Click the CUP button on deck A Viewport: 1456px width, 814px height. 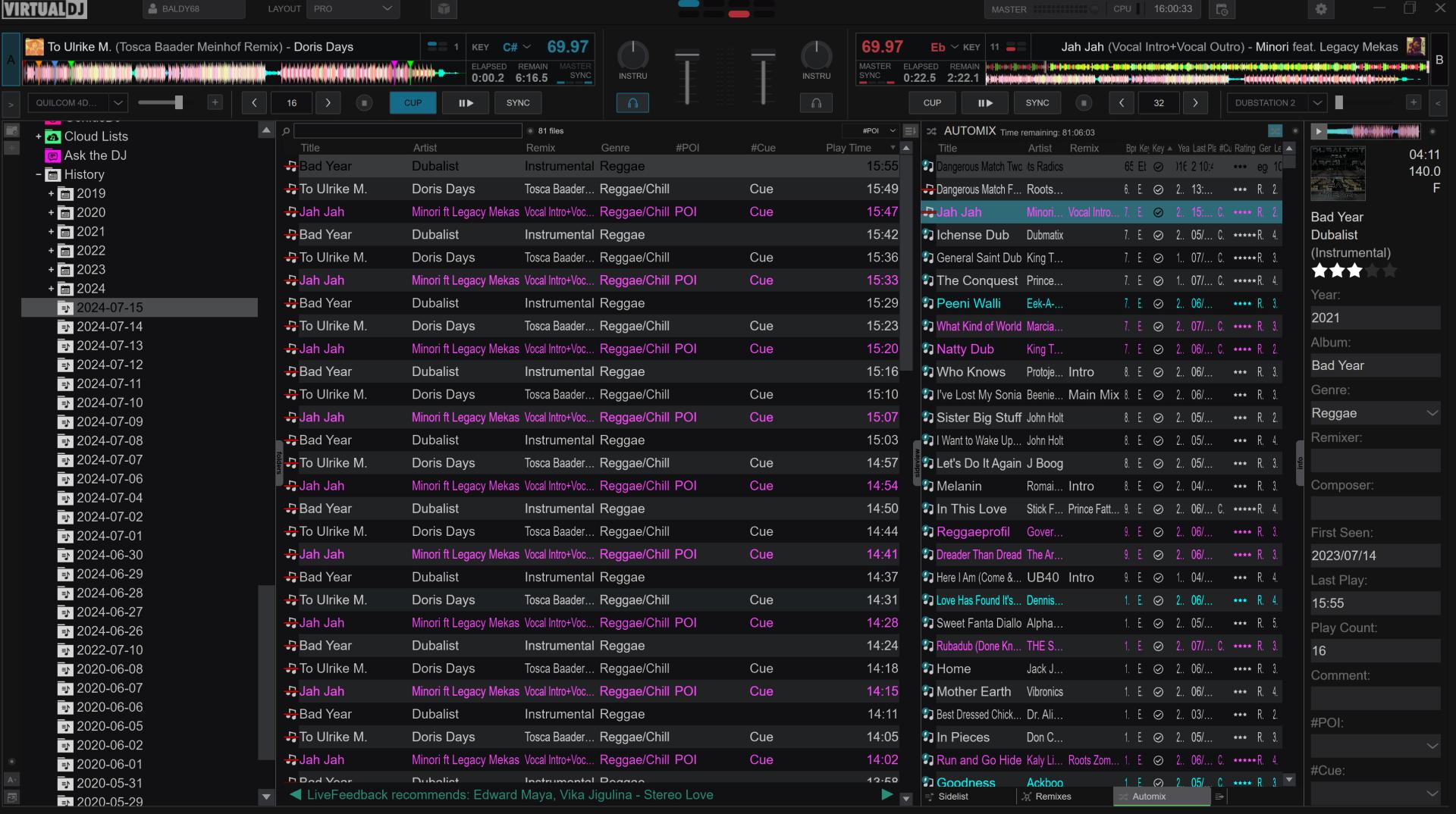tap(413, 103)
